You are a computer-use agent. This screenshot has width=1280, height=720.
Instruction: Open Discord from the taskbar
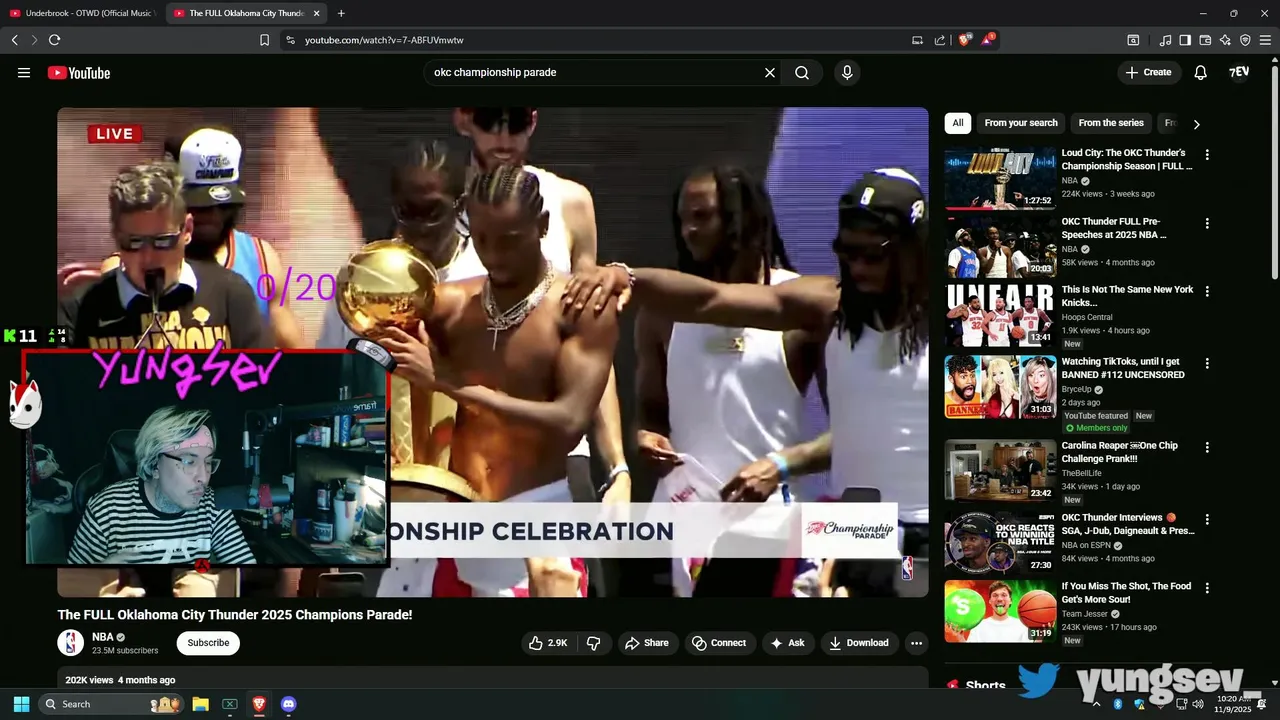pos(289,704)
